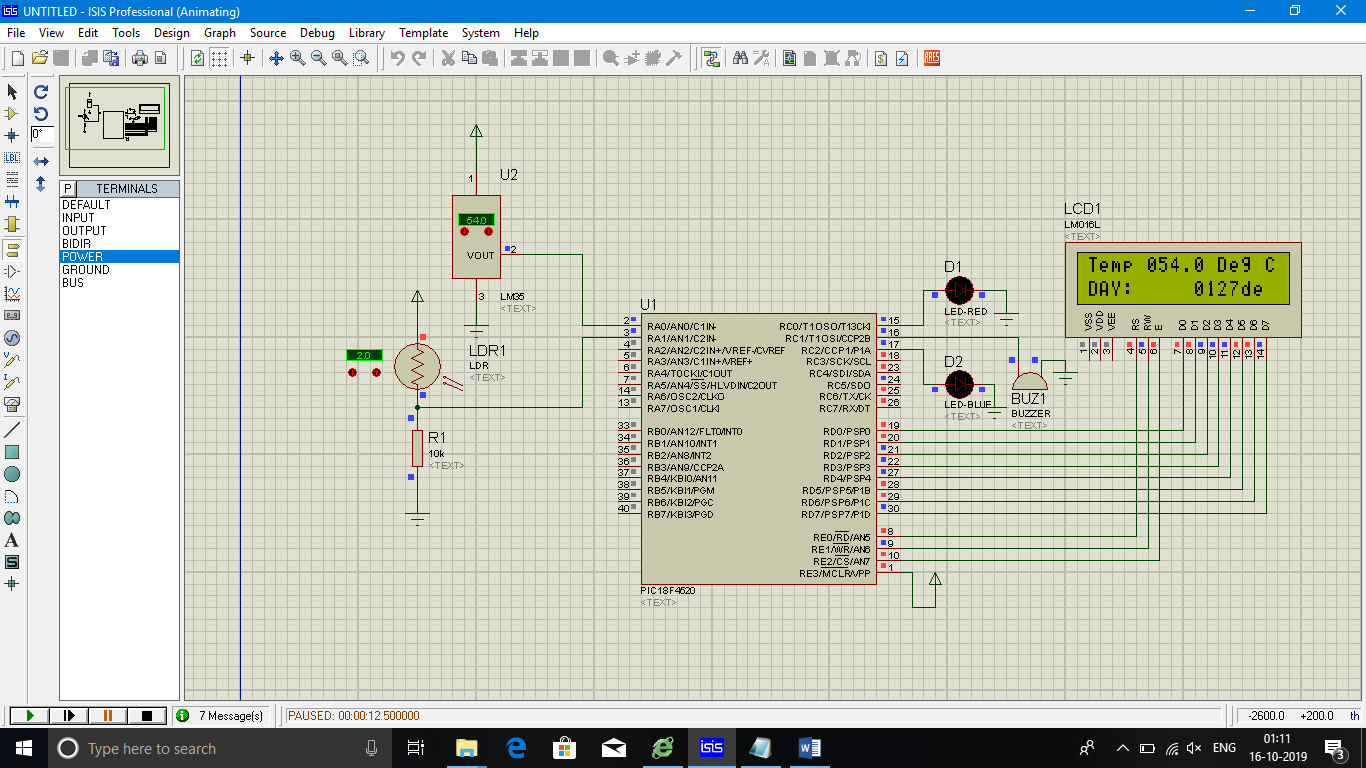This screenshot has height=768, width=1366.
Task: Click the rotation angle field
Action: pyautogui.click(x=41, y=134)
